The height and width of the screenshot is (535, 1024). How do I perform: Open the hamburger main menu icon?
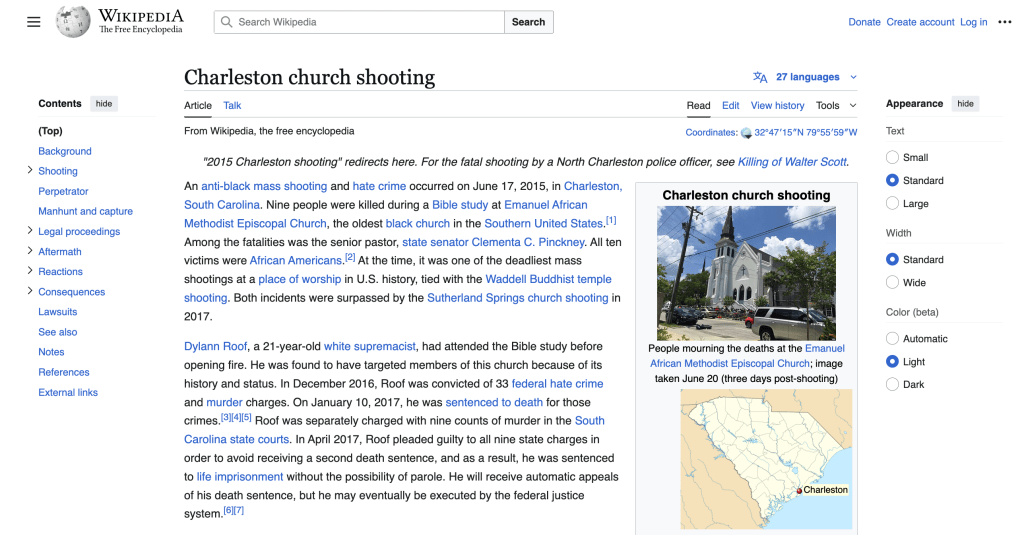34,22
